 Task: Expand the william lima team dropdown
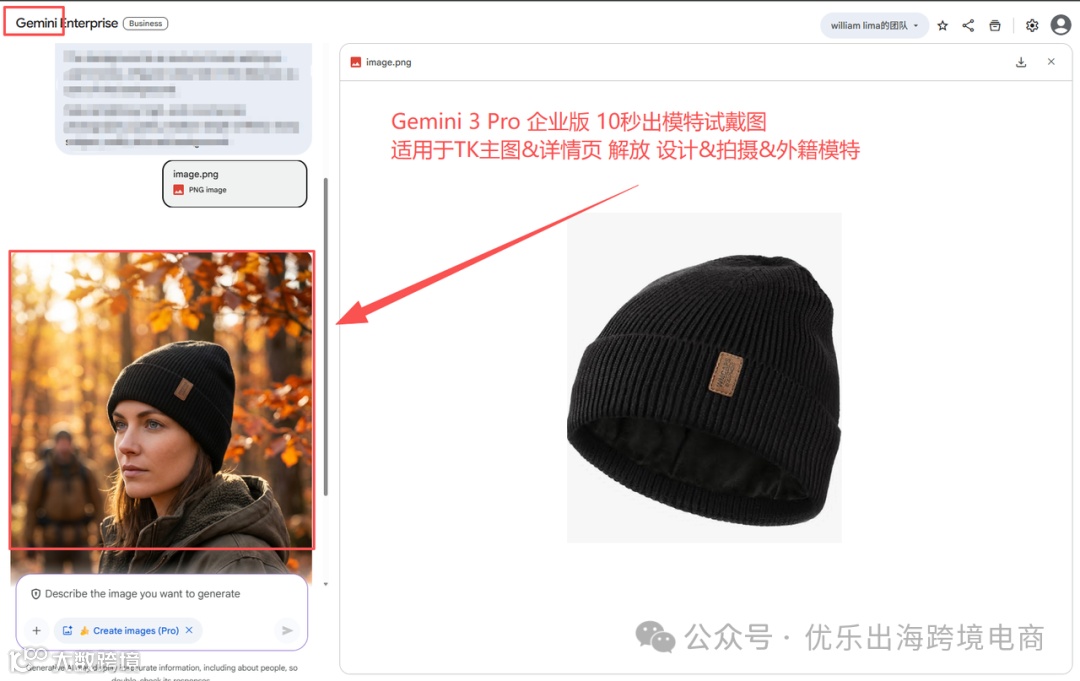[874, 25]
